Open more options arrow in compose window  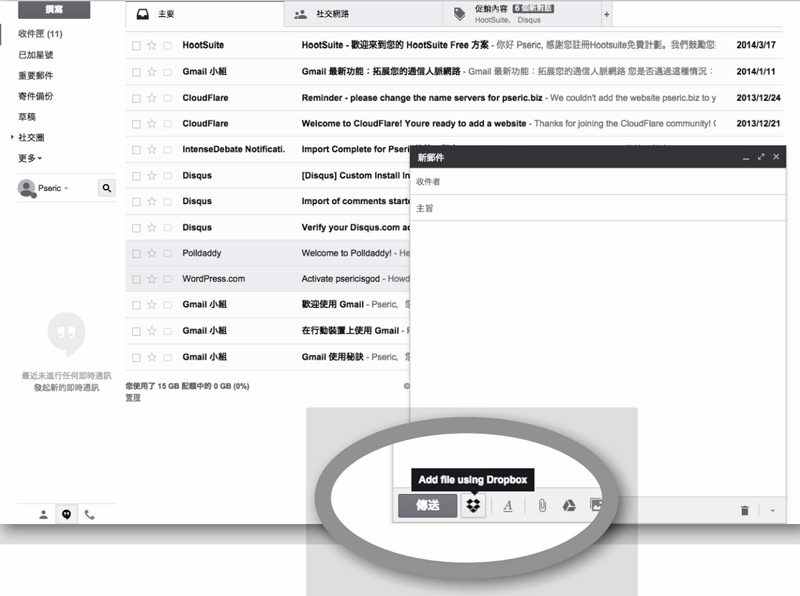(772, 511)
